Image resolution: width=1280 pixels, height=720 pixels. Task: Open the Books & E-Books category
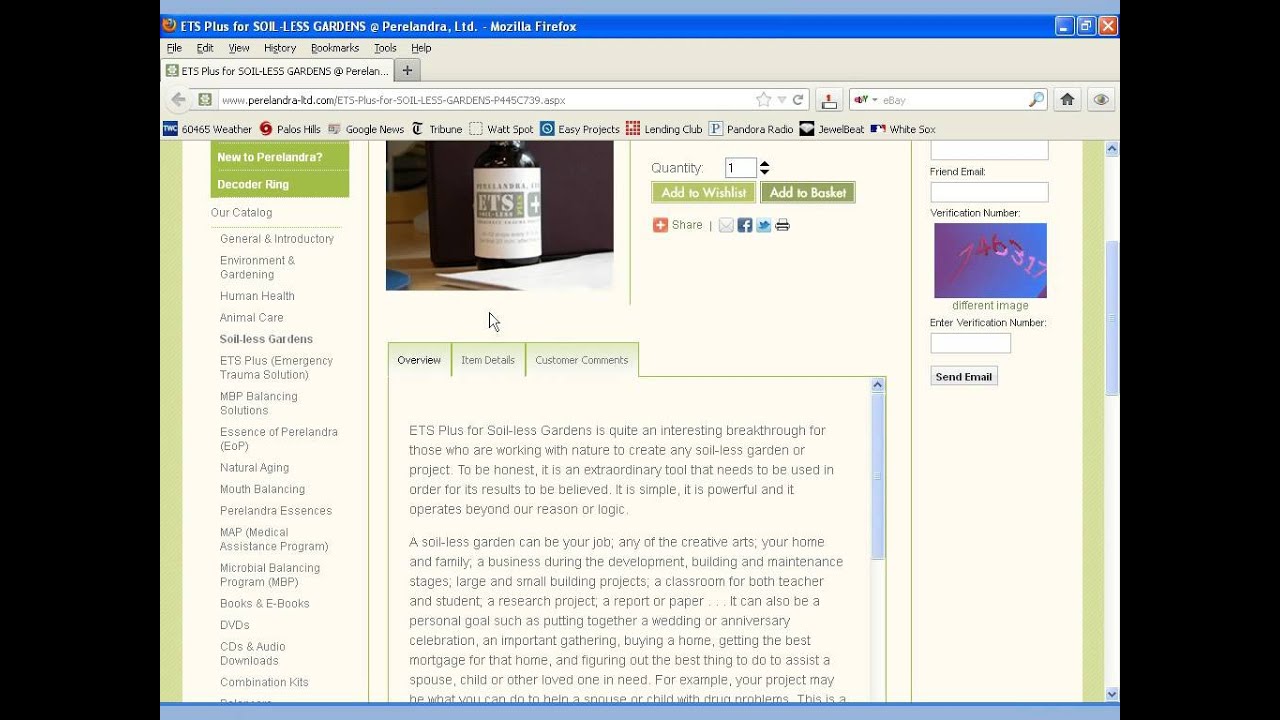[x=265, y=604]
